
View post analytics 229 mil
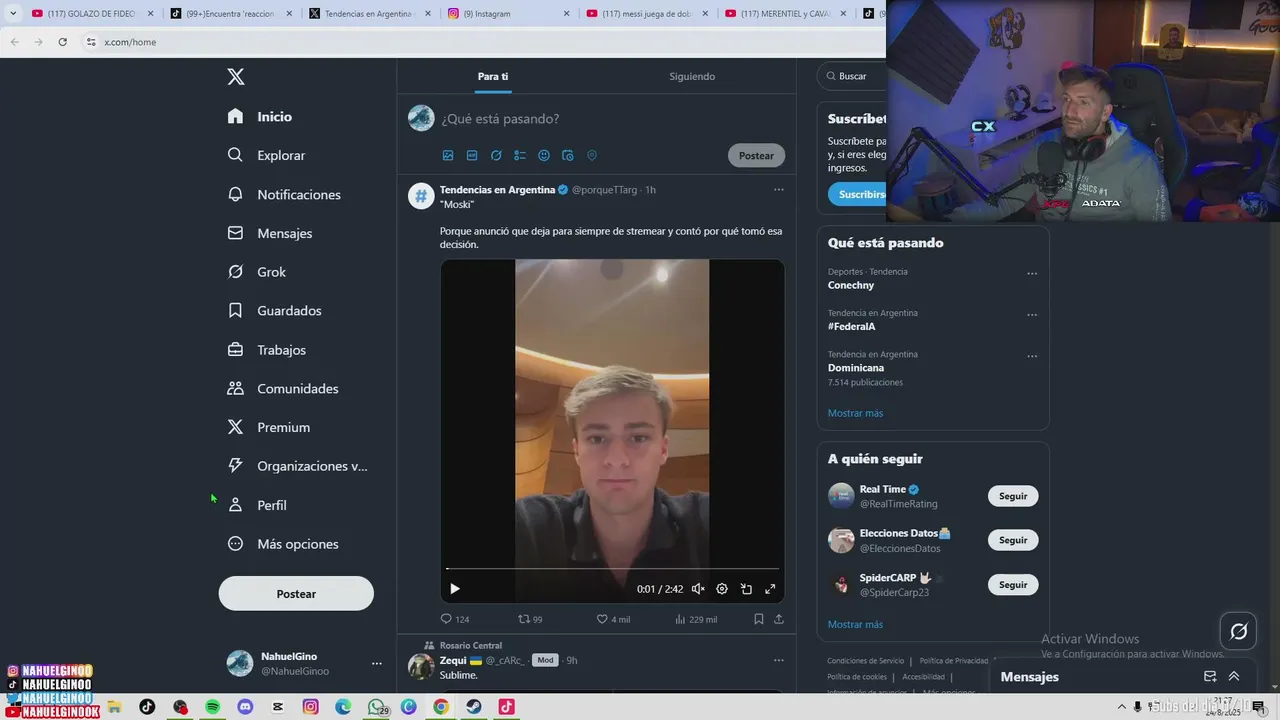(696, 619)
